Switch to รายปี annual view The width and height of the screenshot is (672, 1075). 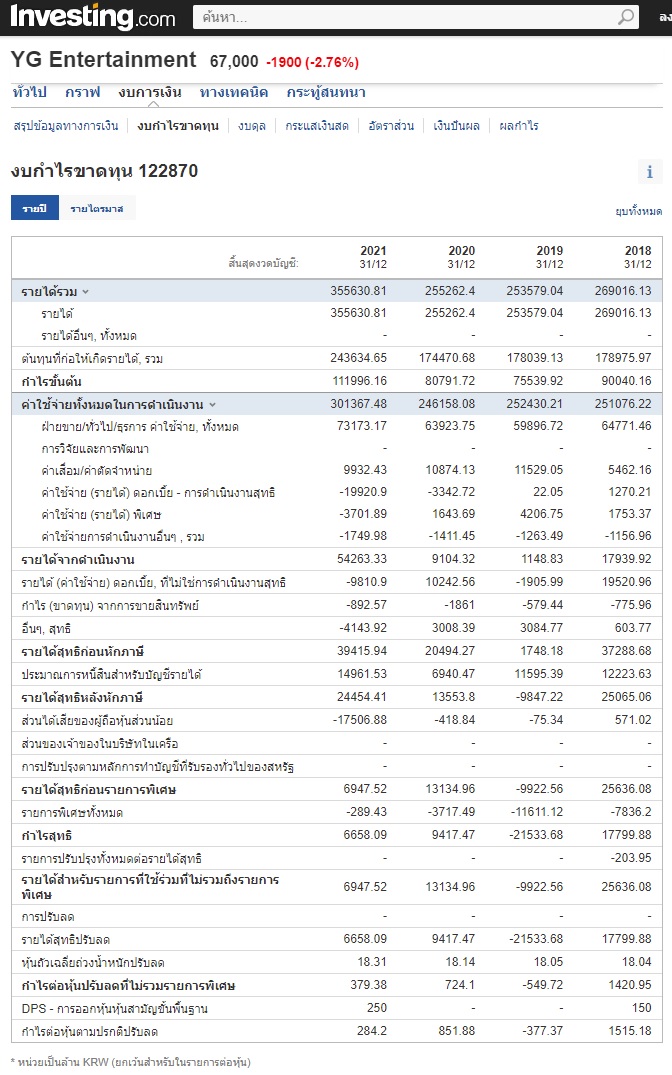pyautogui.click(x=35, y=208)
